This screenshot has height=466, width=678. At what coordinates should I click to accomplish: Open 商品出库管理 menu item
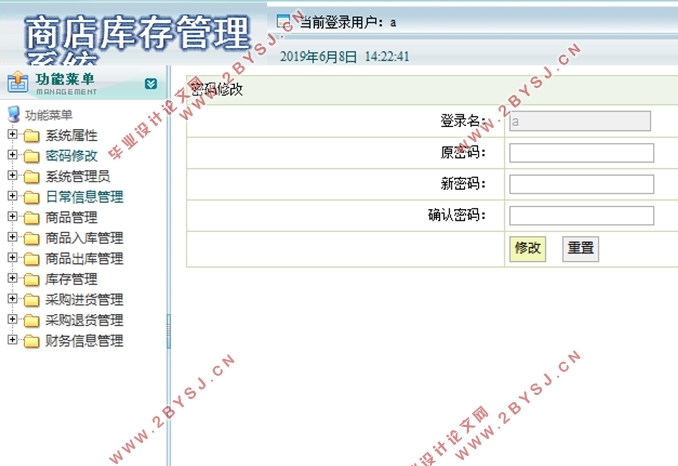click(x=84, y=259)
